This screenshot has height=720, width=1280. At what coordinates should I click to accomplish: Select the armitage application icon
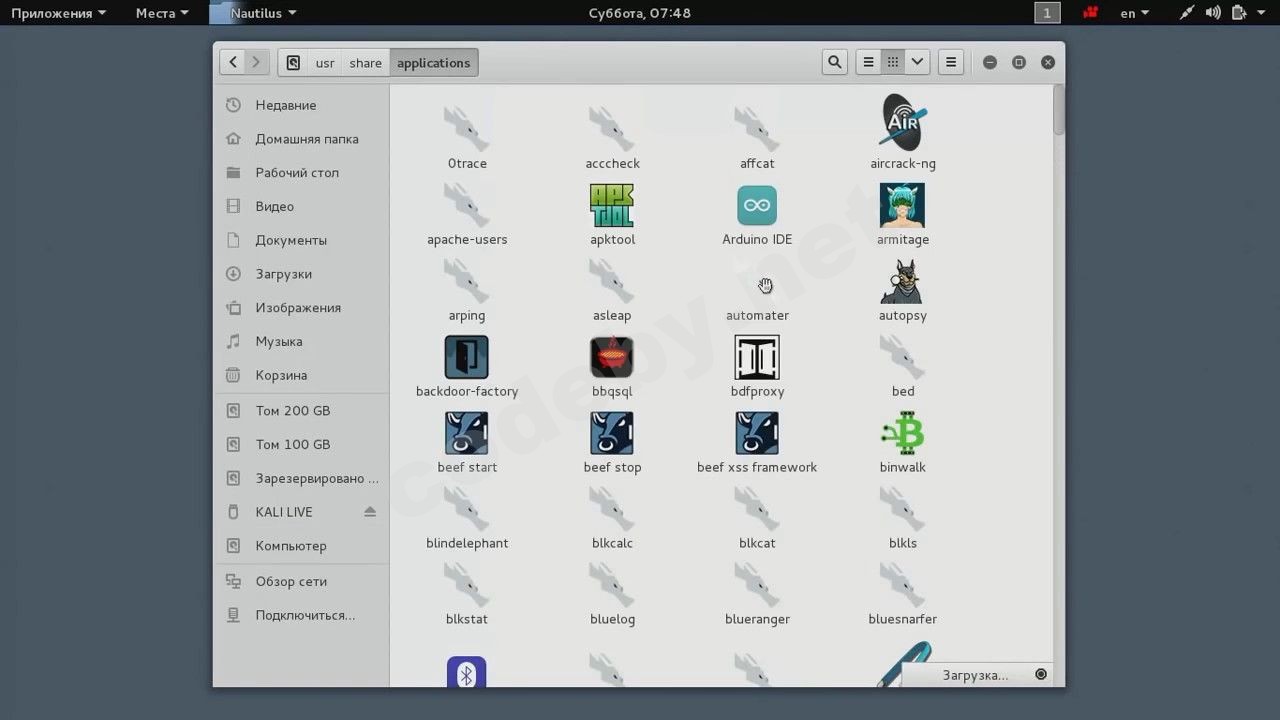click(x=902, y=206)
